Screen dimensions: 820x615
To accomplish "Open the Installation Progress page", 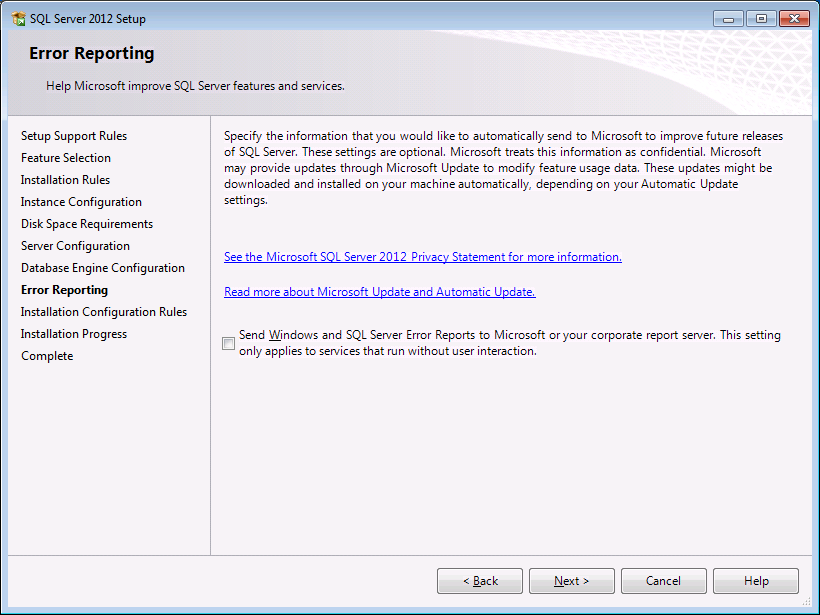I will (73, 333).
